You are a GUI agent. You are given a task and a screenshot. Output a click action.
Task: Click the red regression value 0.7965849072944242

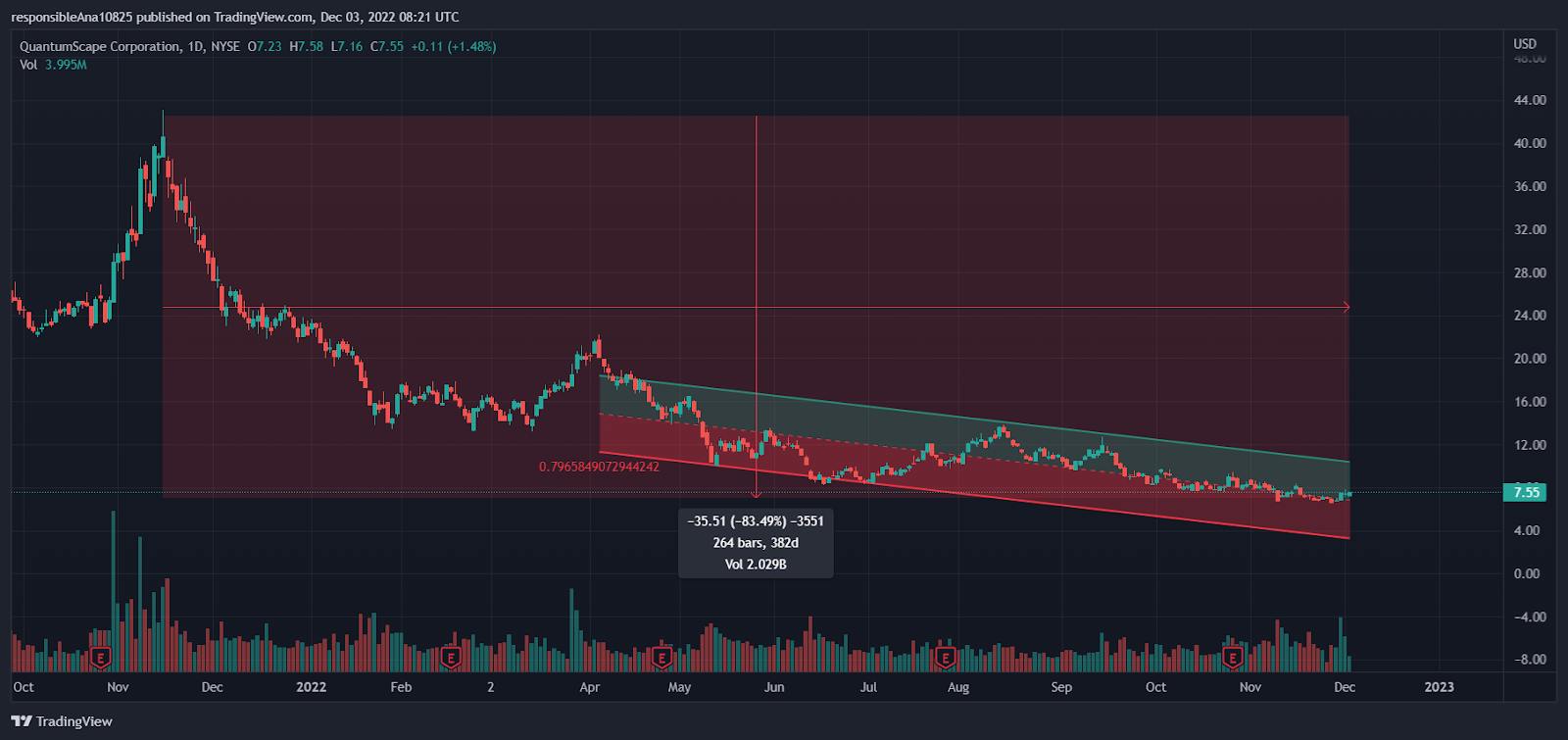tap(599, 467)
